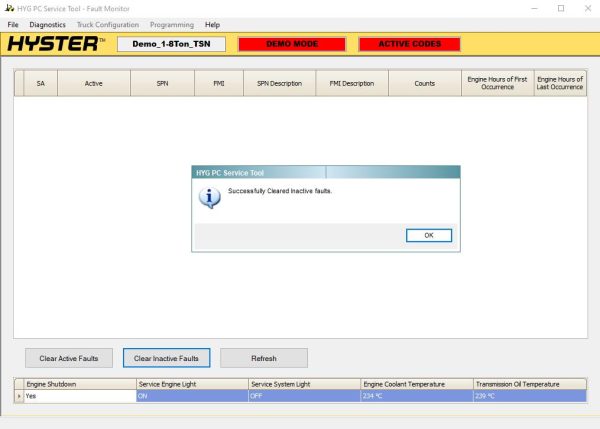The width and height of the screenshot is (600, 429).
Task: Sort by the SA column header
Action: [41, 83]
